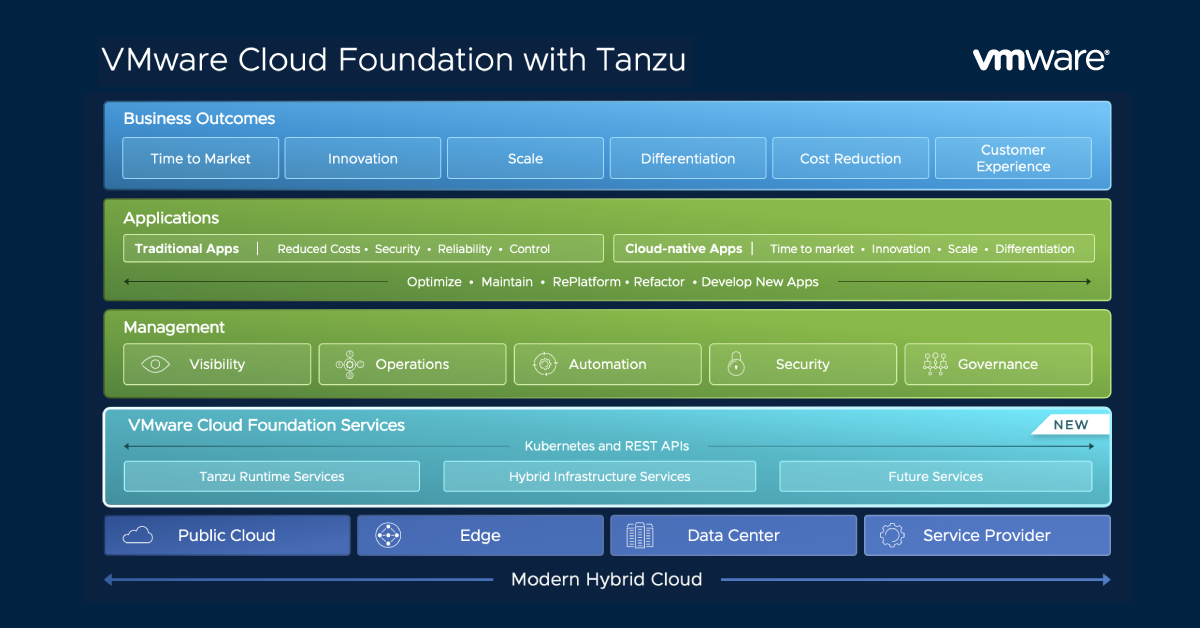Click the NEW badge
Viewport: 1200px width, 628px height.
point(1071,425)
